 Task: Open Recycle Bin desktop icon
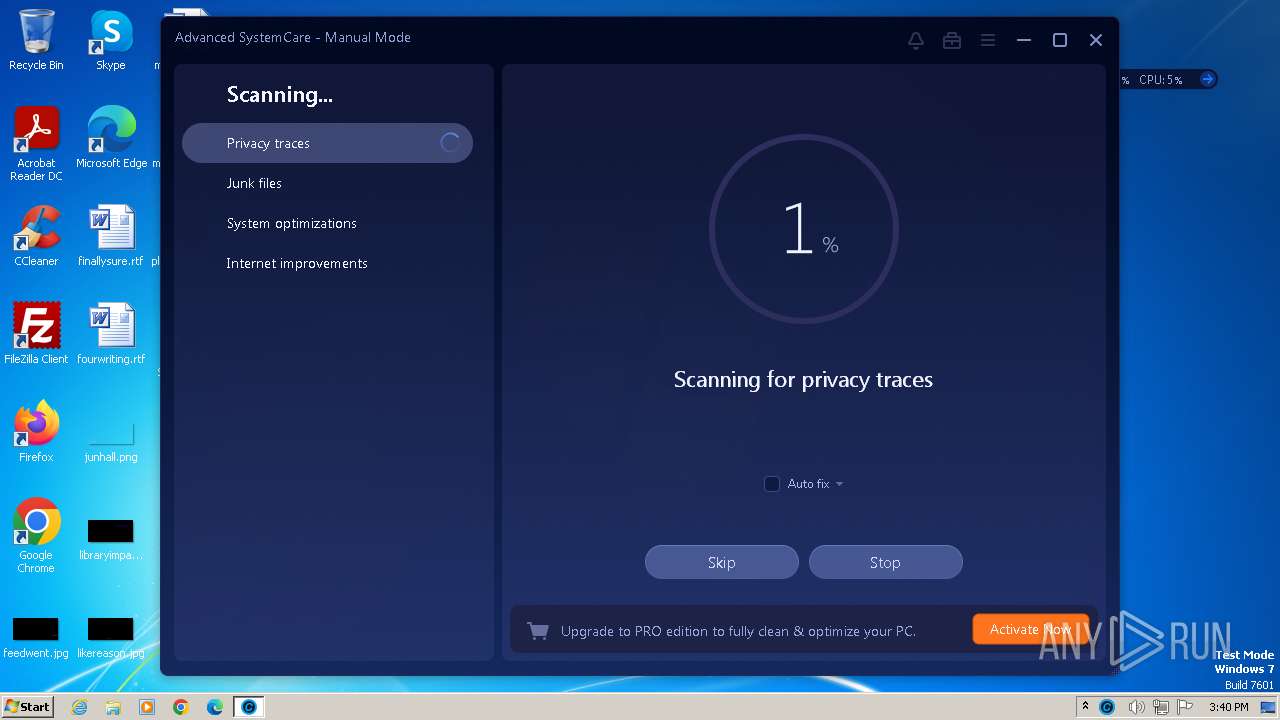click(36, 40)
